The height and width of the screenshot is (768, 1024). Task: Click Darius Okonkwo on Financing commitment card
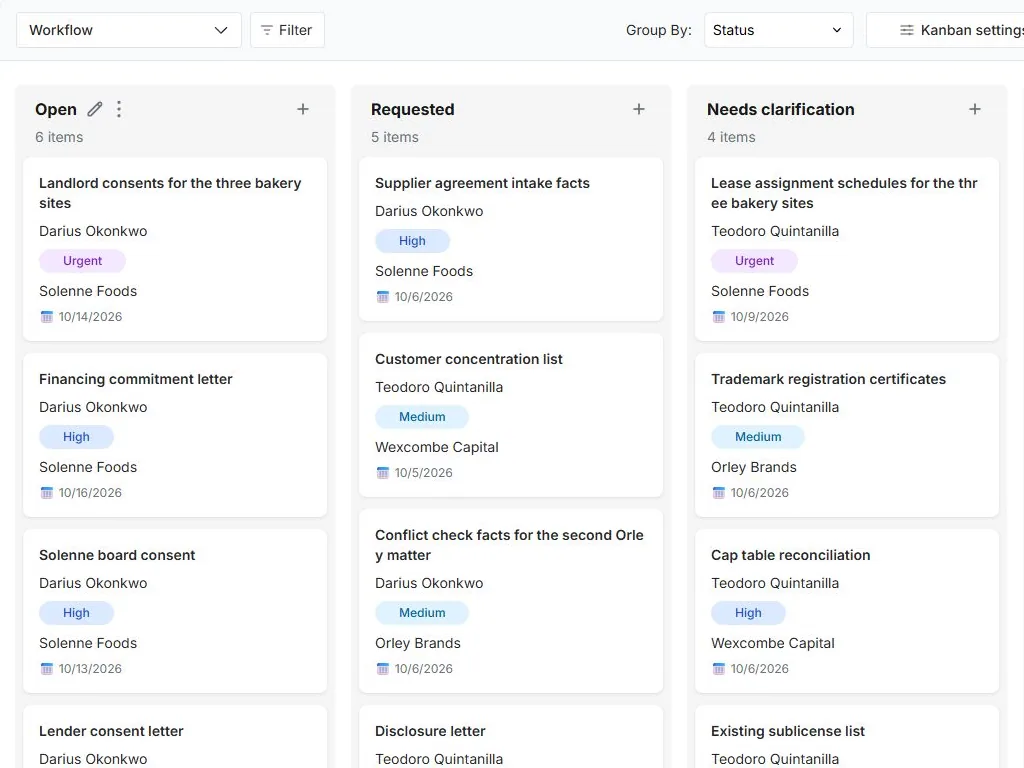coord(93,407)
